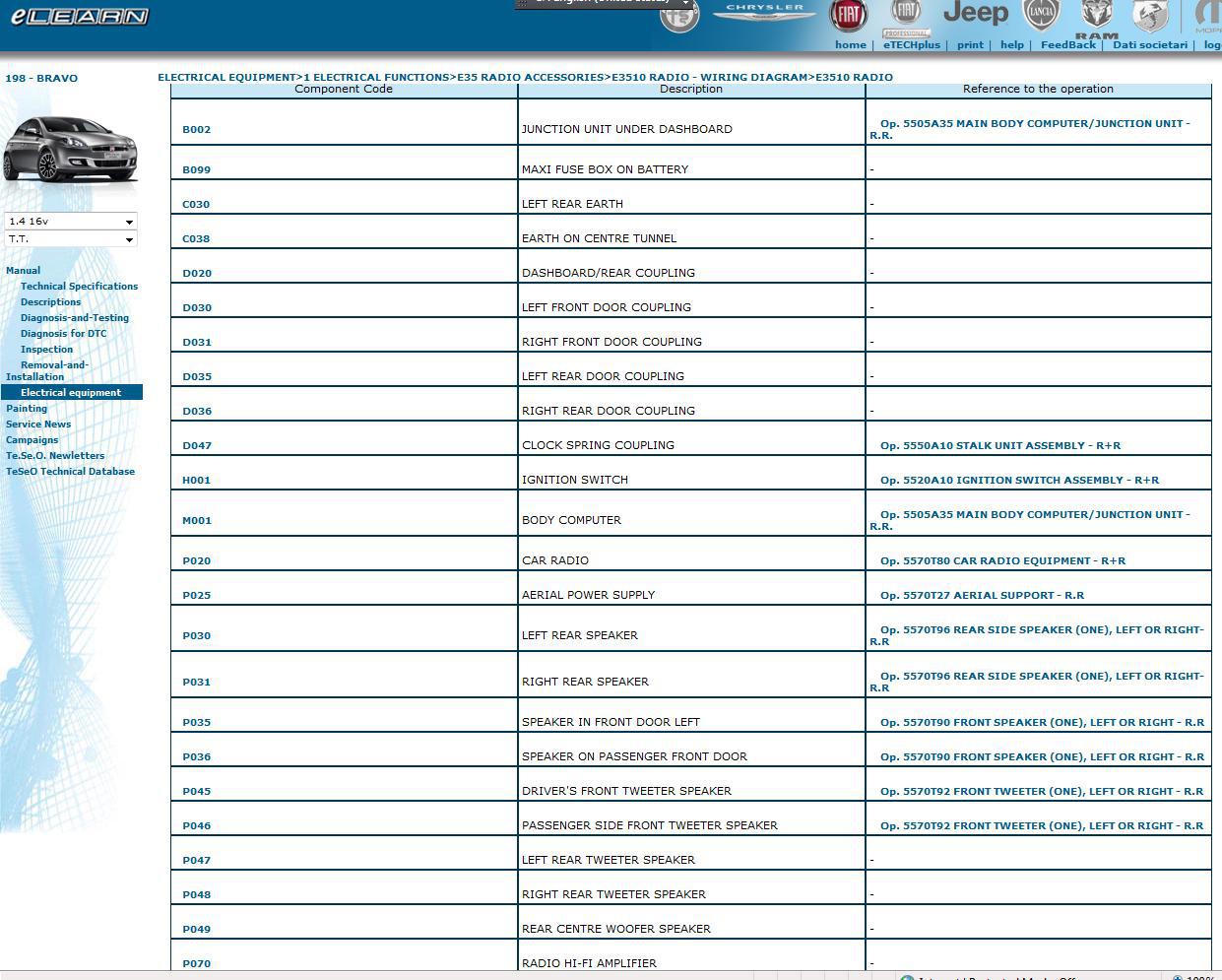This screenshot has height=980, width=1222.
Task: Click the print link
Action: [970, 45]
